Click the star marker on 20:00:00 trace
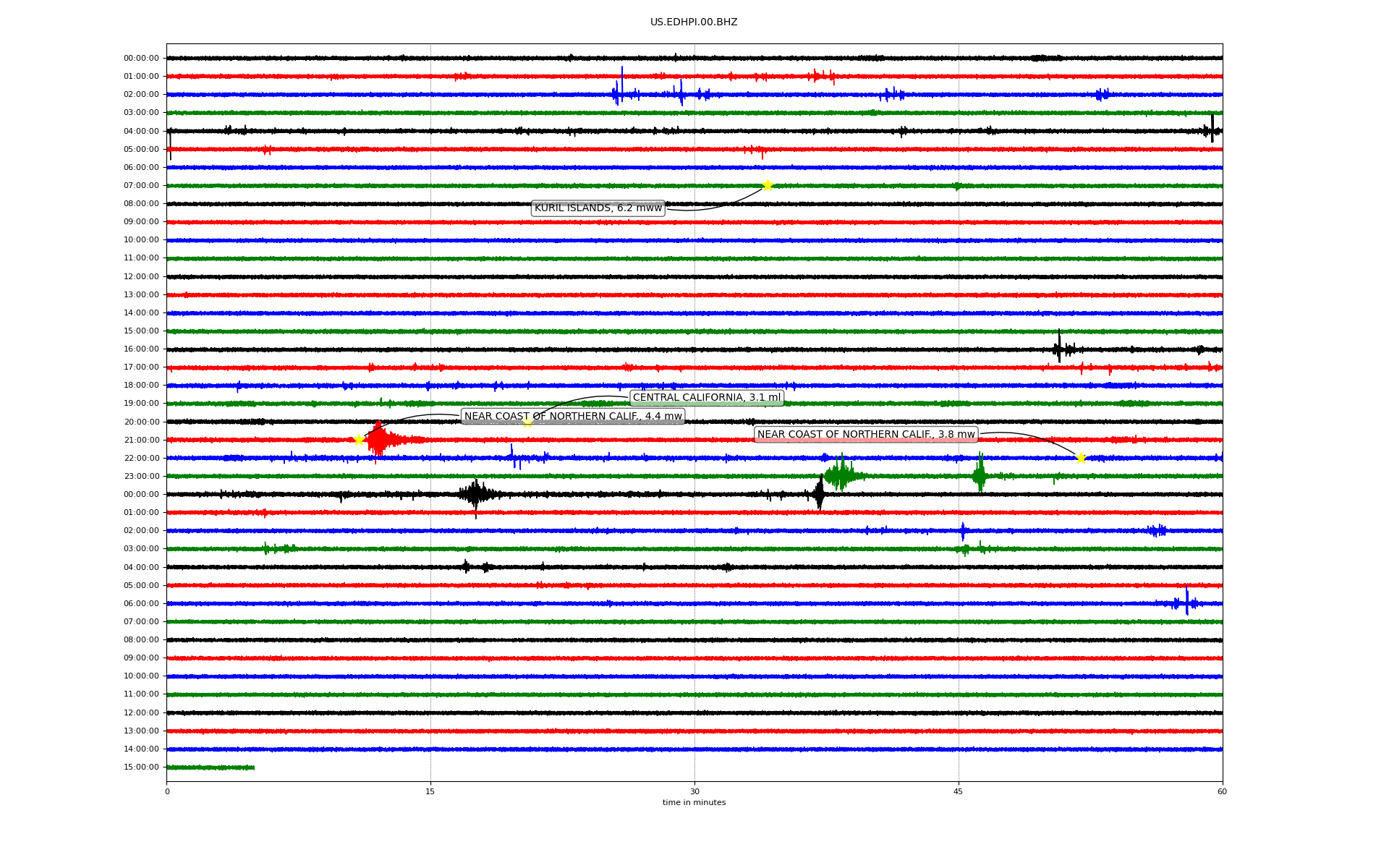This screenshot has width=1389, height=868. click(527, 422)
